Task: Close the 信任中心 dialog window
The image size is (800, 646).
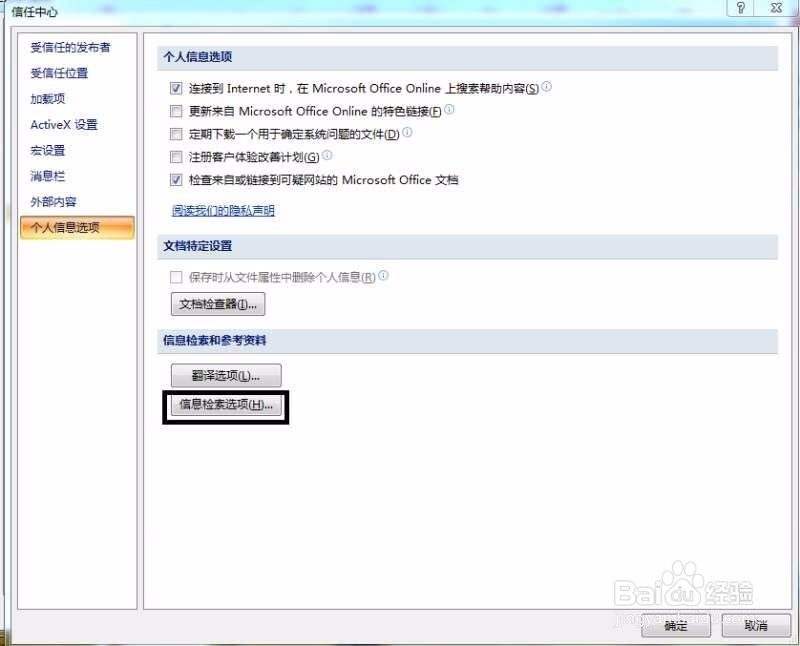Action: pos(776,8)
